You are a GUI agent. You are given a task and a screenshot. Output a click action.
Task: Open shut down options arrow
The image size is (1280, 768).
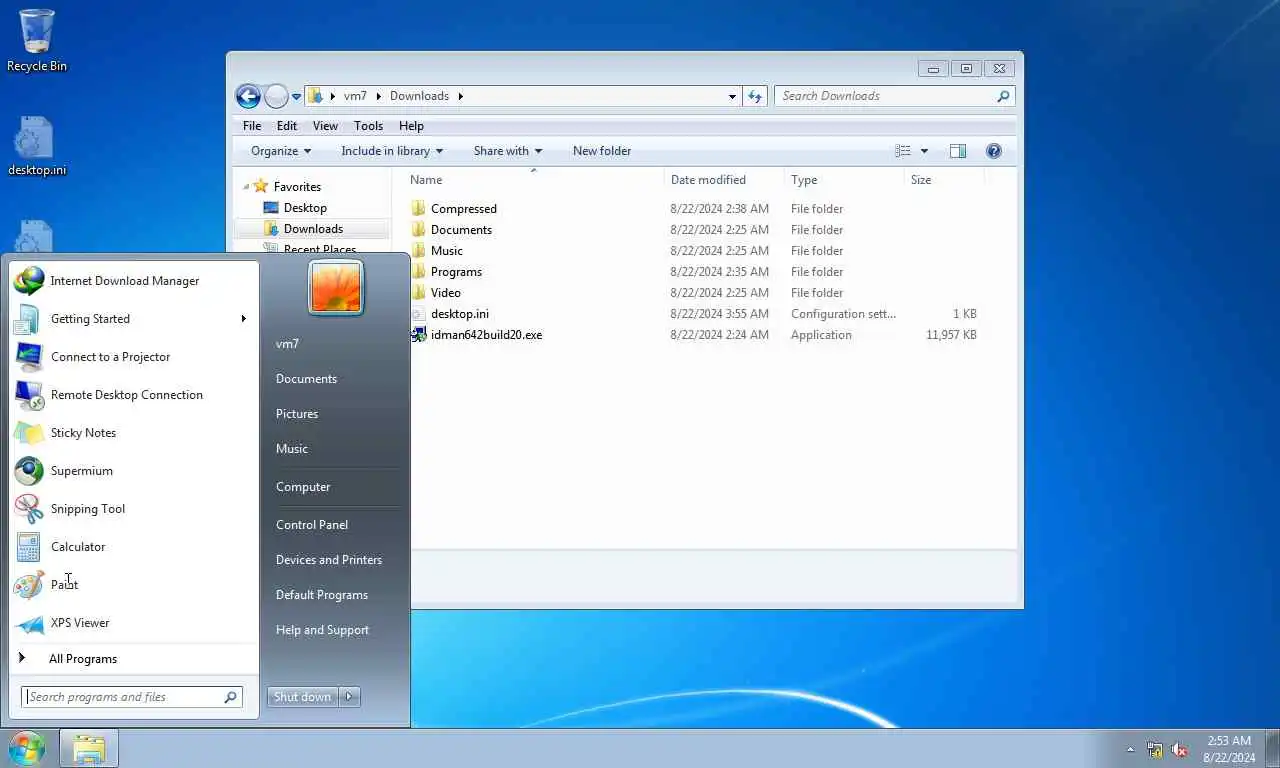349,697
